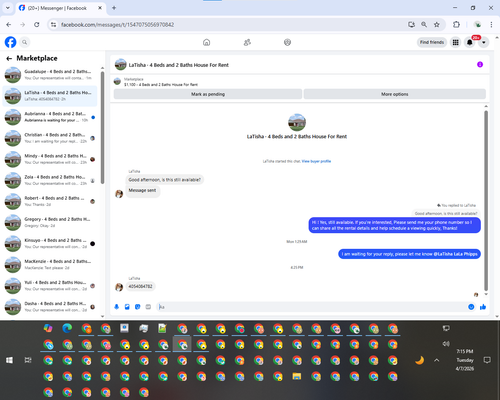Open the Robert conversation
The image size is (500, 400).
(x=50, y=201)
